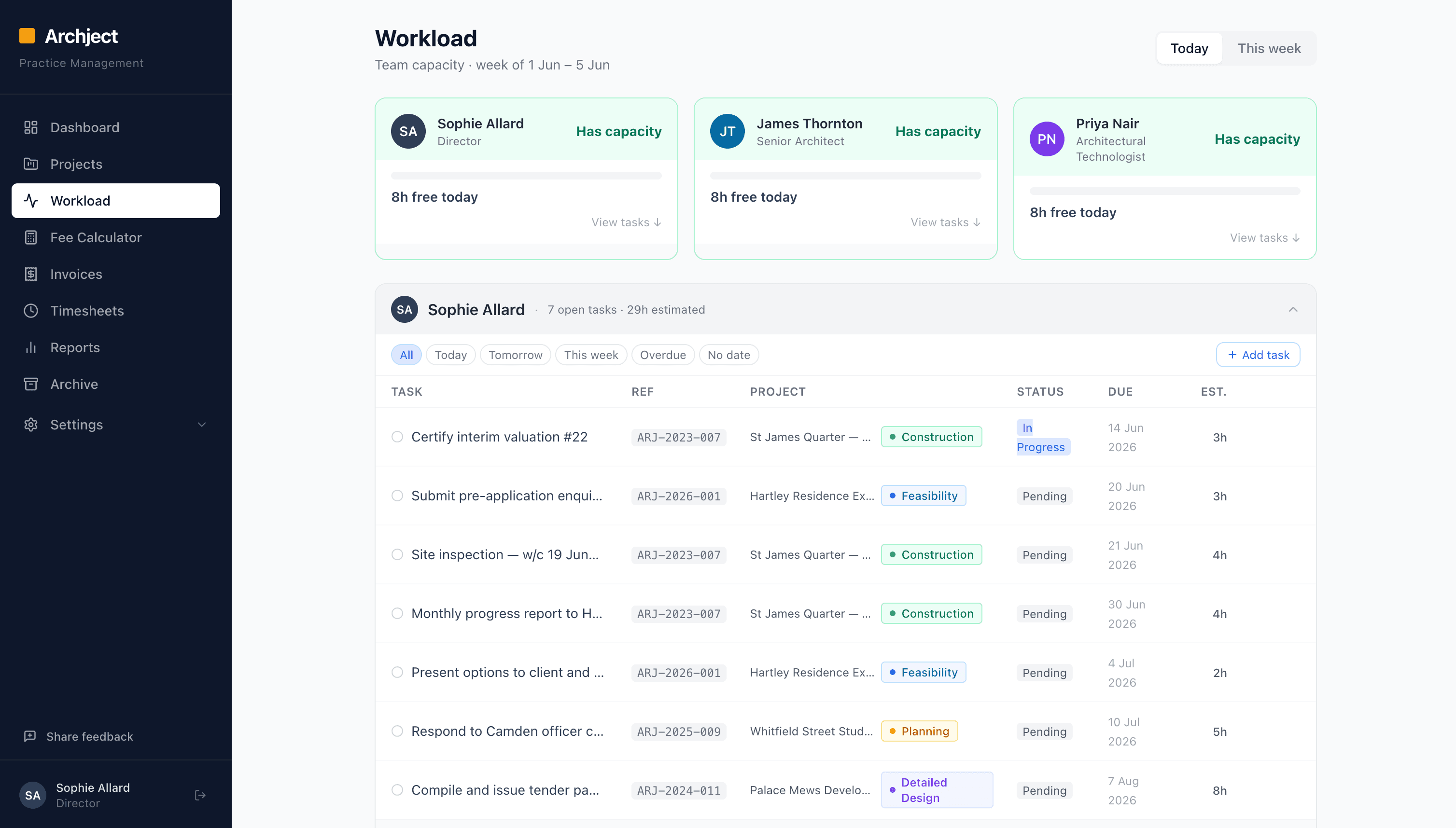Collapse Sophie Allard's task section chevron

coord(1293,309)
